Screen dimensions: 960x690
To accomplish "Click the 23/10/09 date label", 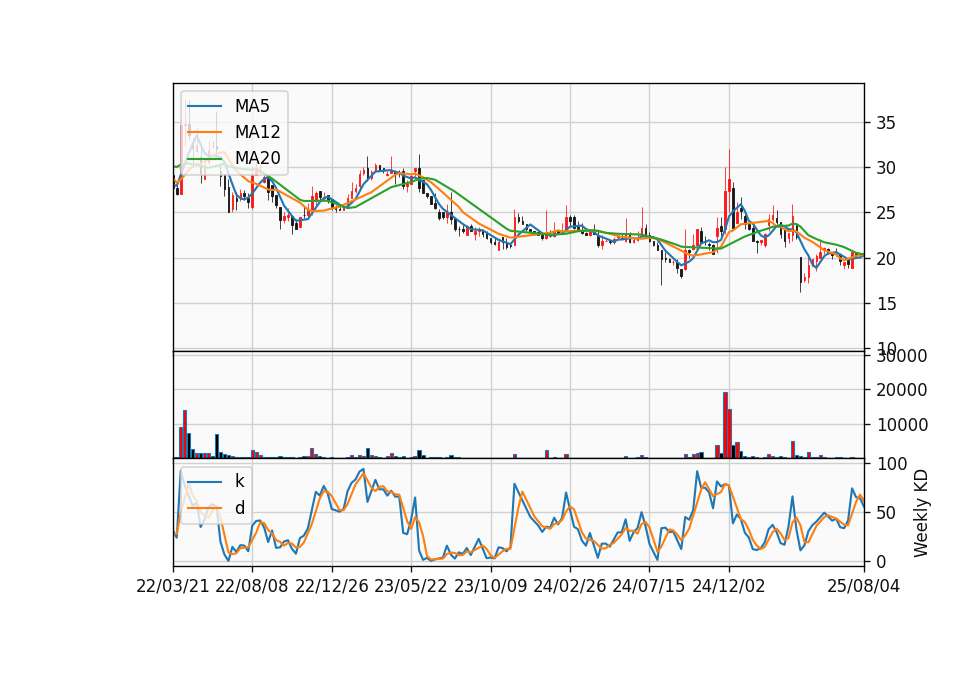I will pyautogui.click(x=490, y=586).
